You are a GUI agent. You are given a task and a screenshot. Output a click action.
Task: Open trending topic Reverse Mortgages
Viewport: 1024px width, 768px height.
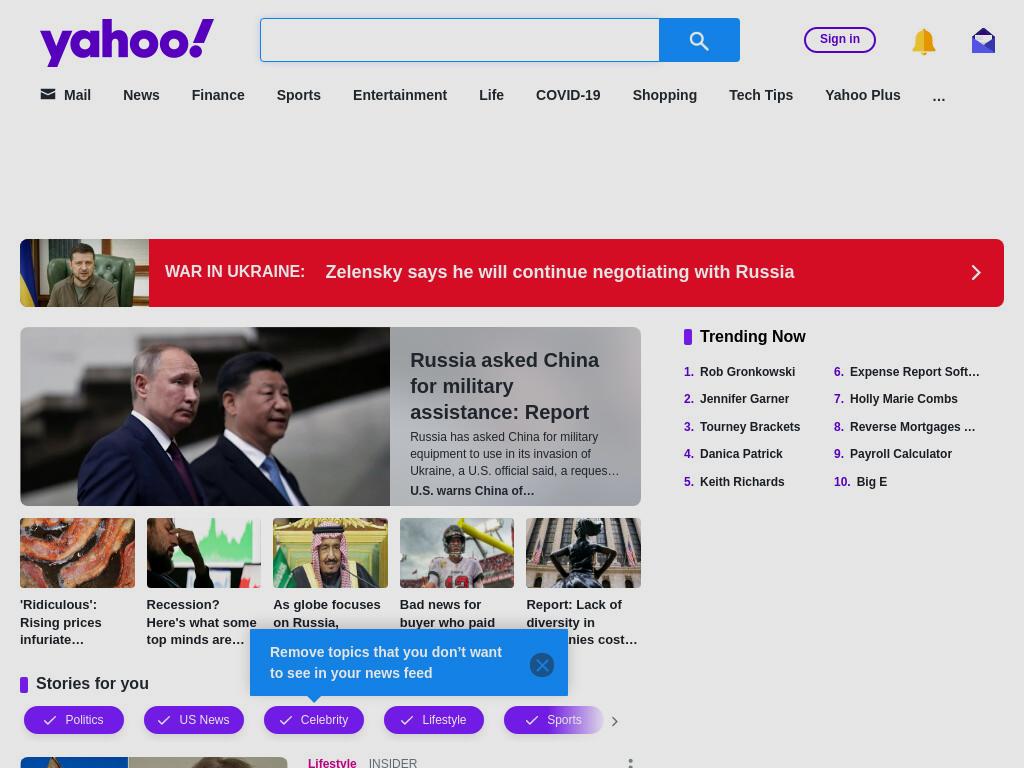point(912,426)
